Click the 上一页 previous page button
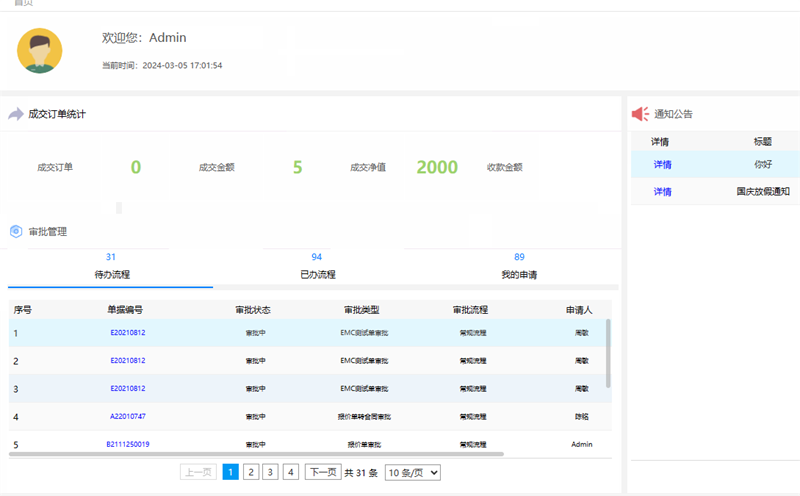 pos(197,472)
